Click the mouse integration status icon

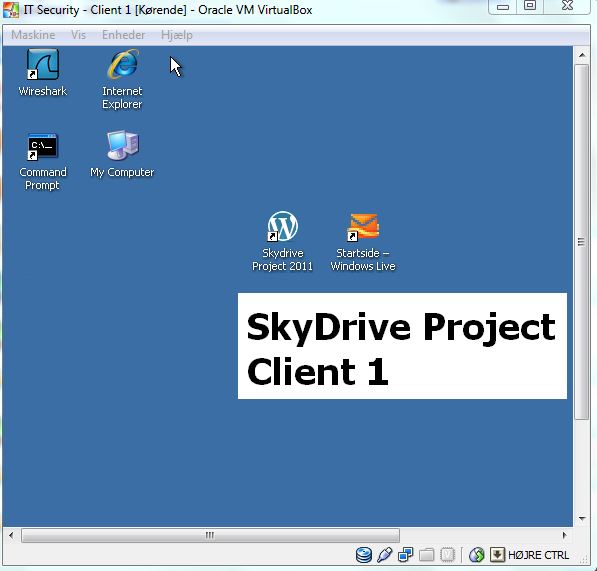pyautogui.click(x=476, y=555)
